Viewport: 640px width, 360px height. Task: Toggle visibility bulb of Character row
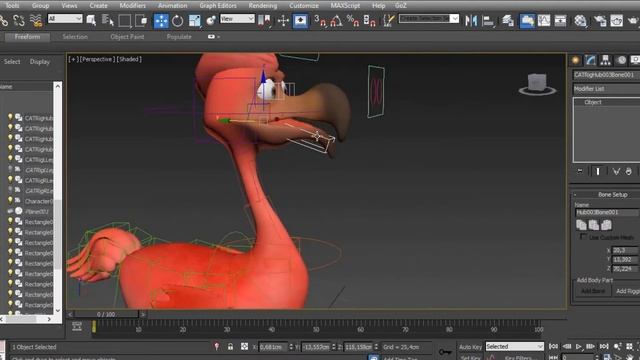pyautogui.click(x=10, y=200)
